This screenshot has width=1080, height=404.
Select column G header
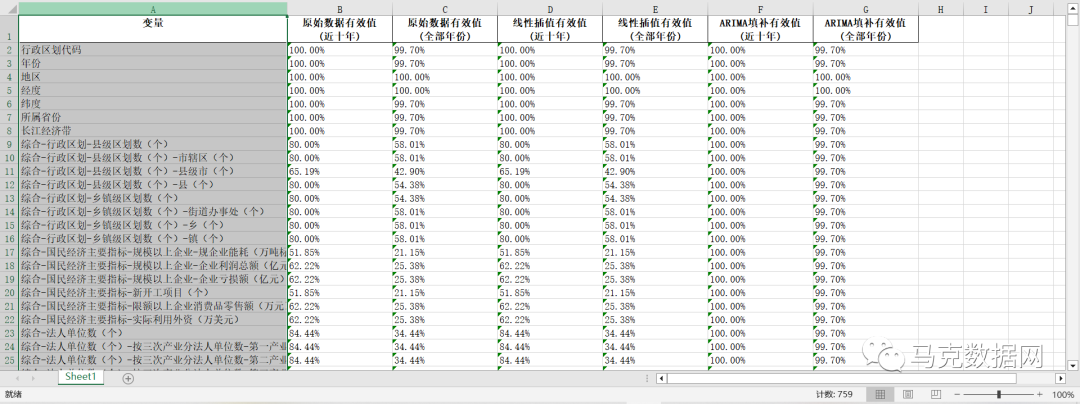(x=865, y=8)
